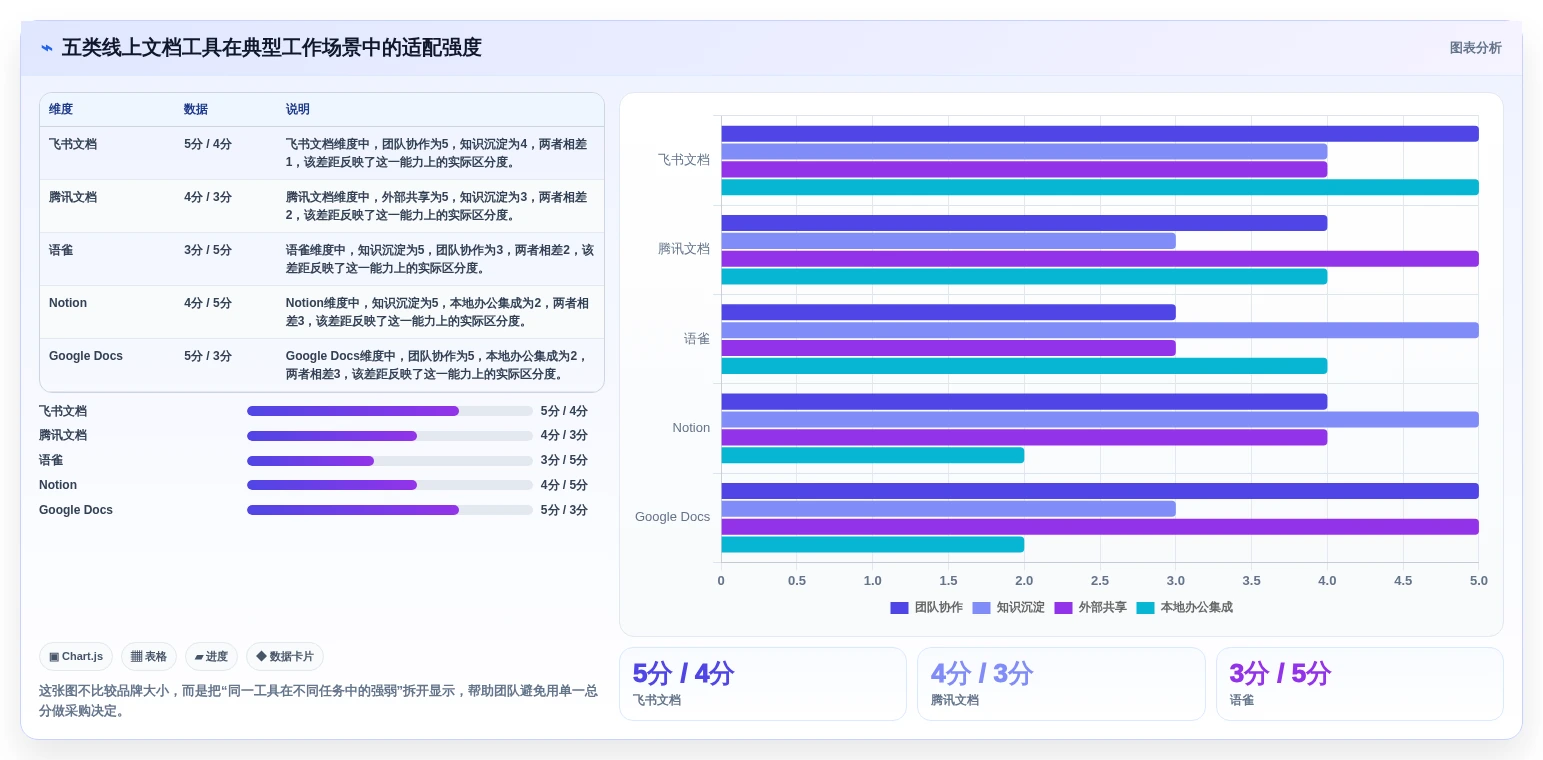Click the Google Docs y-axis label in the chart

(672, 517)
